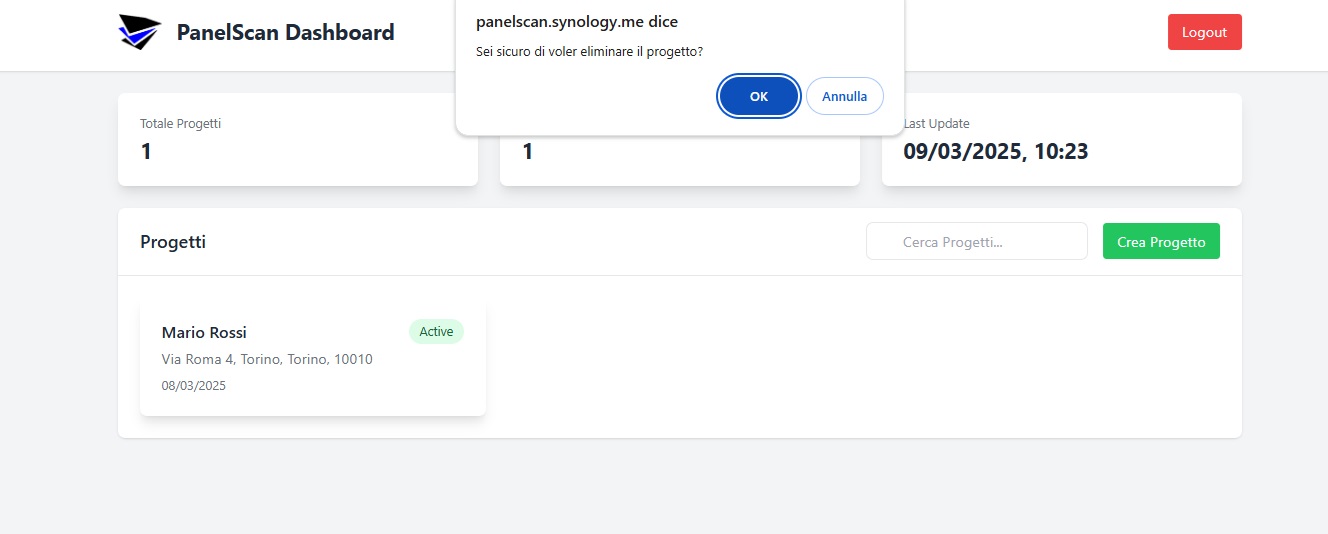Viewport: 1328px width, 534px height.
Task: Cancel the dialog with Annulla
Action: (x=845, y=96)
